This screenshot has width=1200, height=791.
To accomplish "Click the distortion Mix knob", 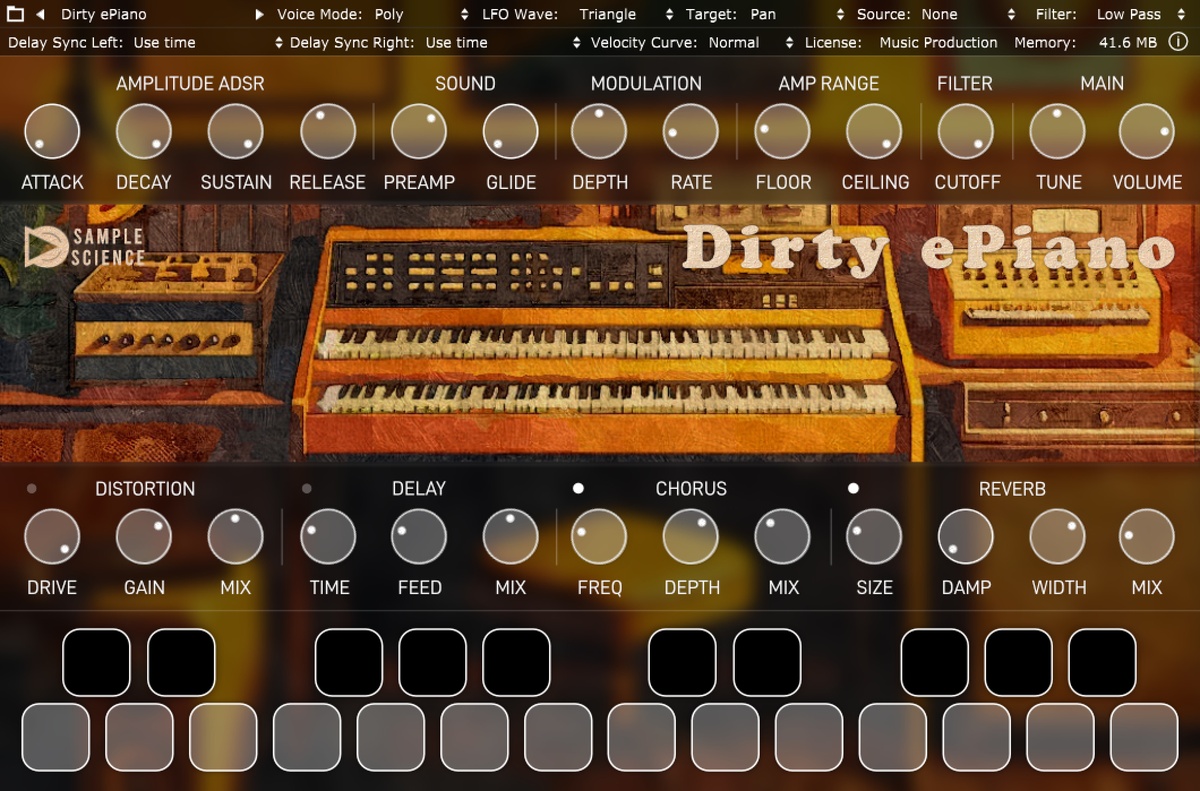I will (x=236, y=537).
